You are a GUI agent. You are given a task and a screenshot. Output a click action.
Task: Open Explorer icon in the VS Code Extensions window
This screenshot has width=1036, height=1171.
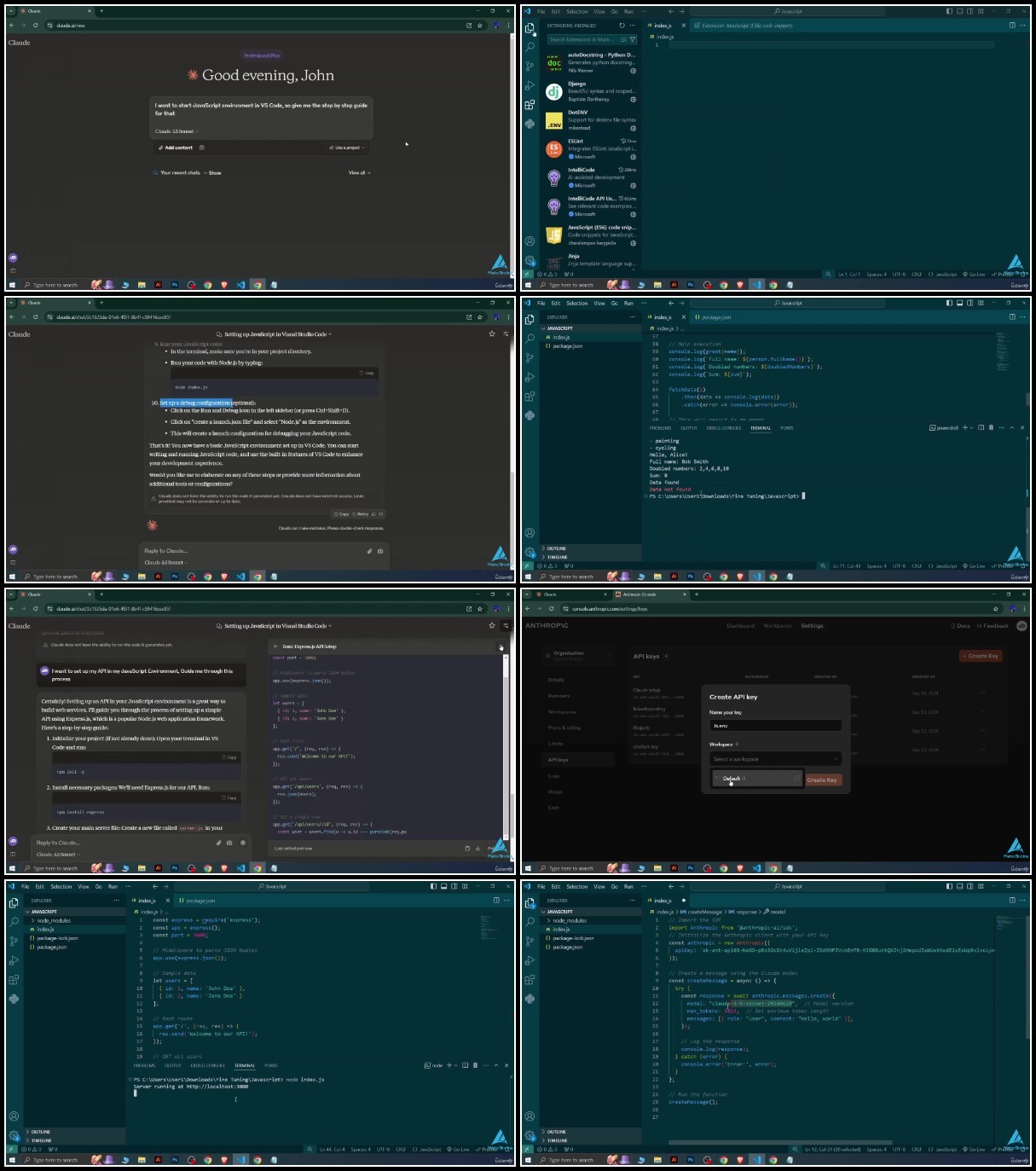pos(530,28)
